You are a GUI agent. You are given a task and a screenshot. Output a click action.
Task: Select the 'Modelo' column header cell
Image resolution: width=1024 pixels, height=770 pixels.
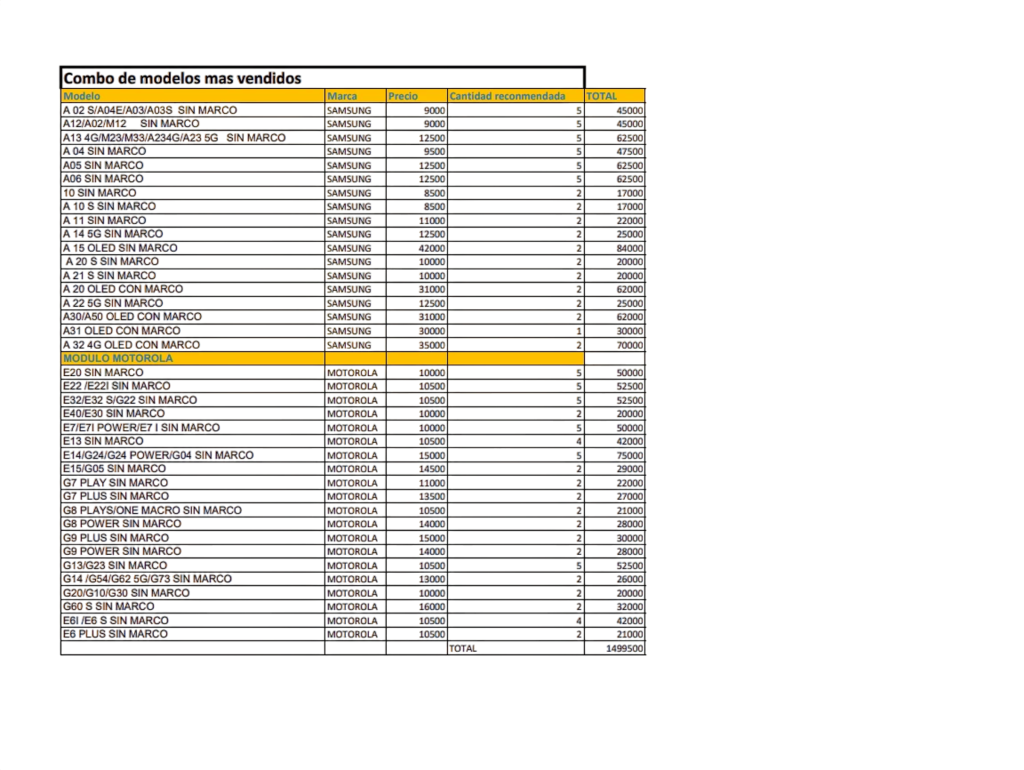(x=192, y=96)
